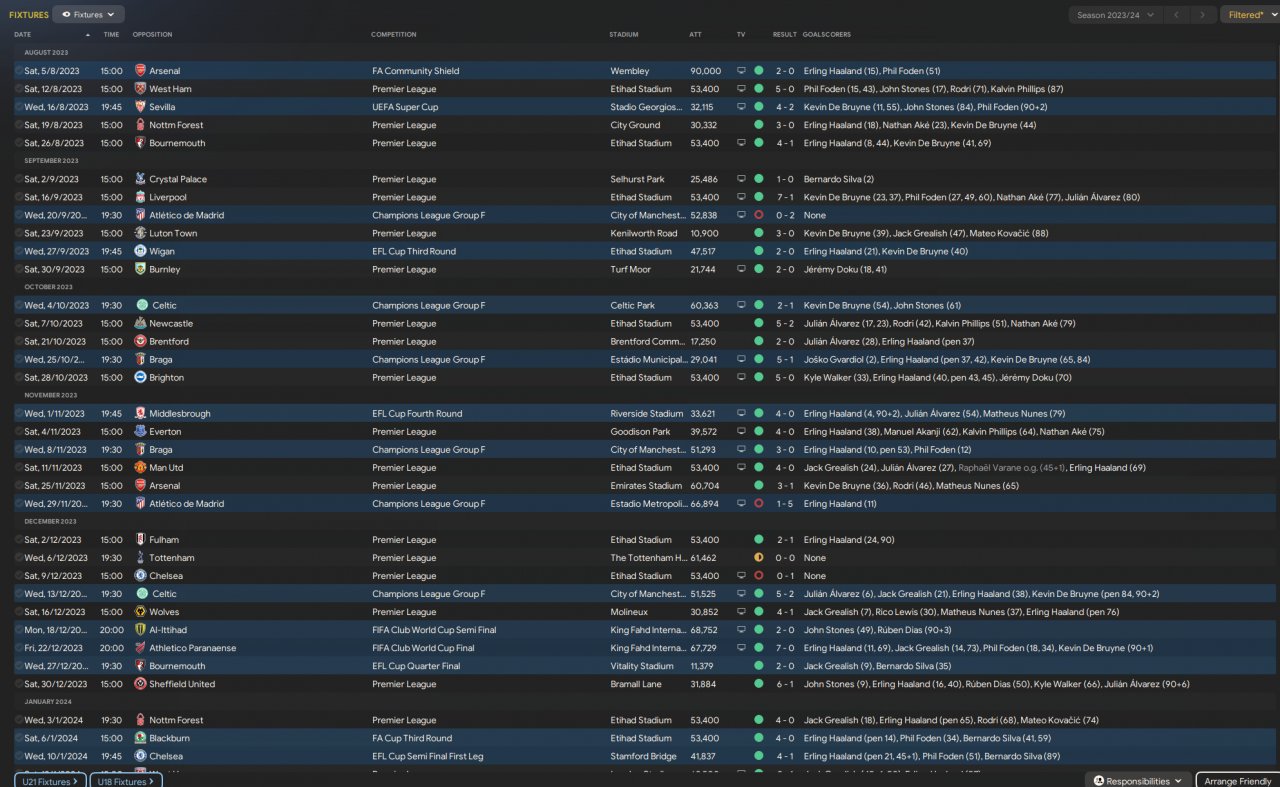This screenshot has width=1280, height=787.
Task: Click the goalscorer text Bernardo Silva (2)
Action: [838, 179]
